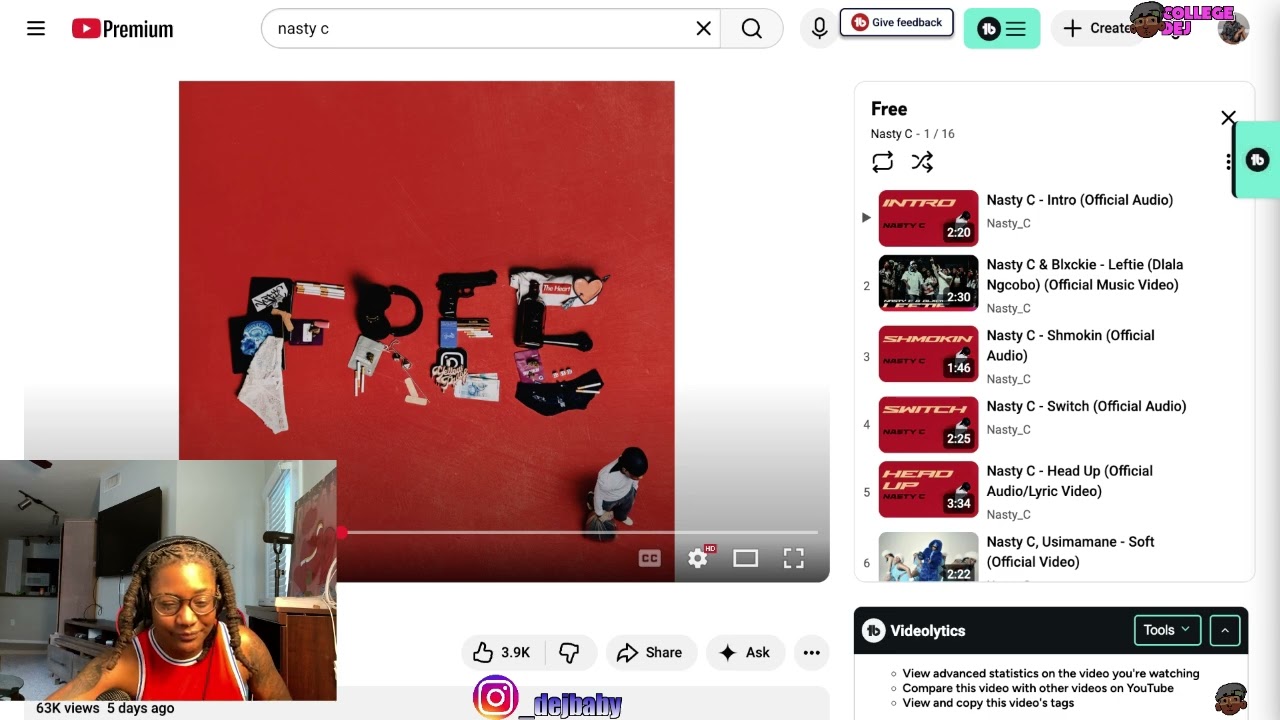This screenshot has width=1280, height=720.
Task: Open more actions ellipsis below video
Action: click(x=812, y=653)
